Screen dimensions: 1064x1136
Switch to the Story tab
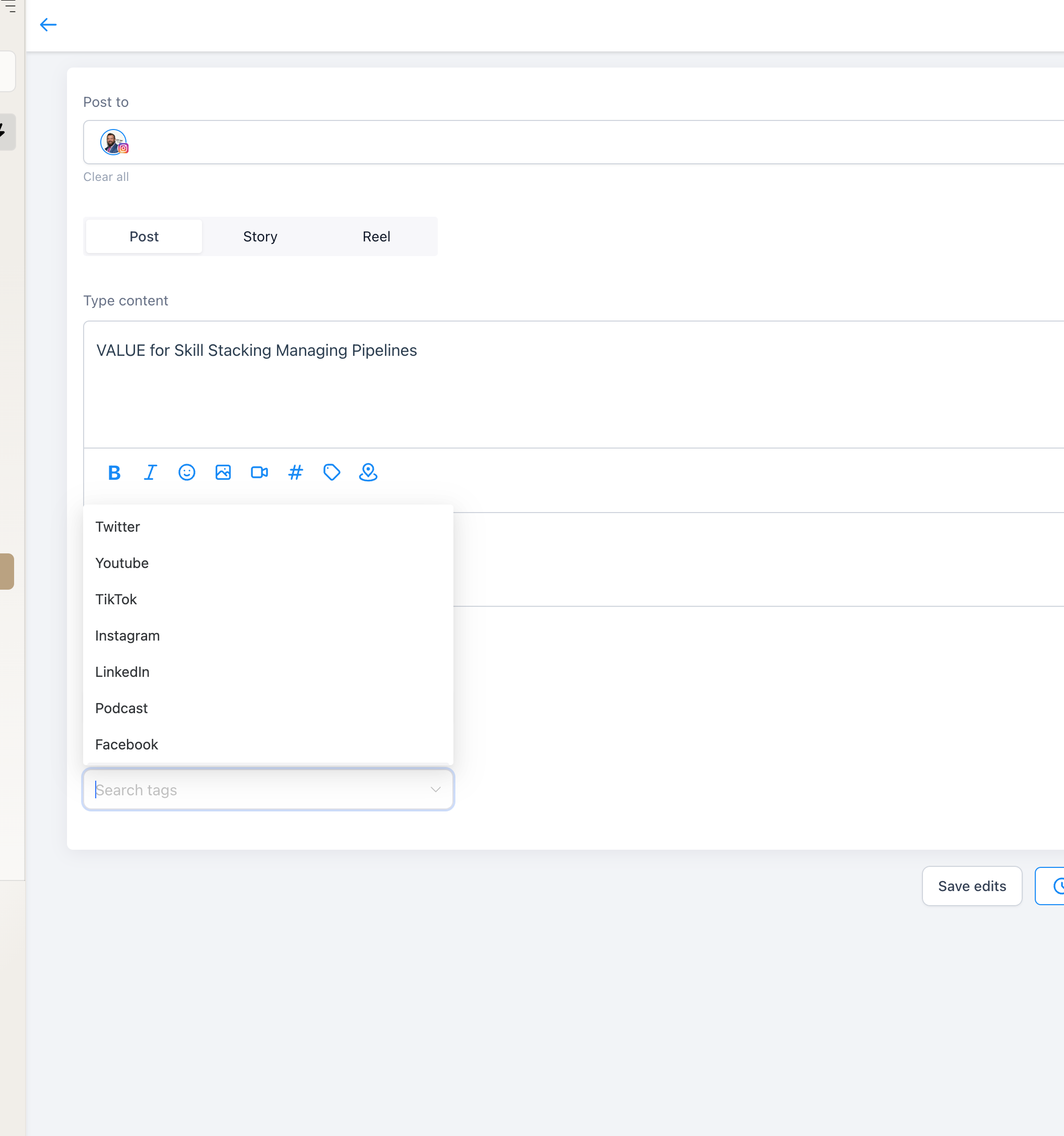260,236
